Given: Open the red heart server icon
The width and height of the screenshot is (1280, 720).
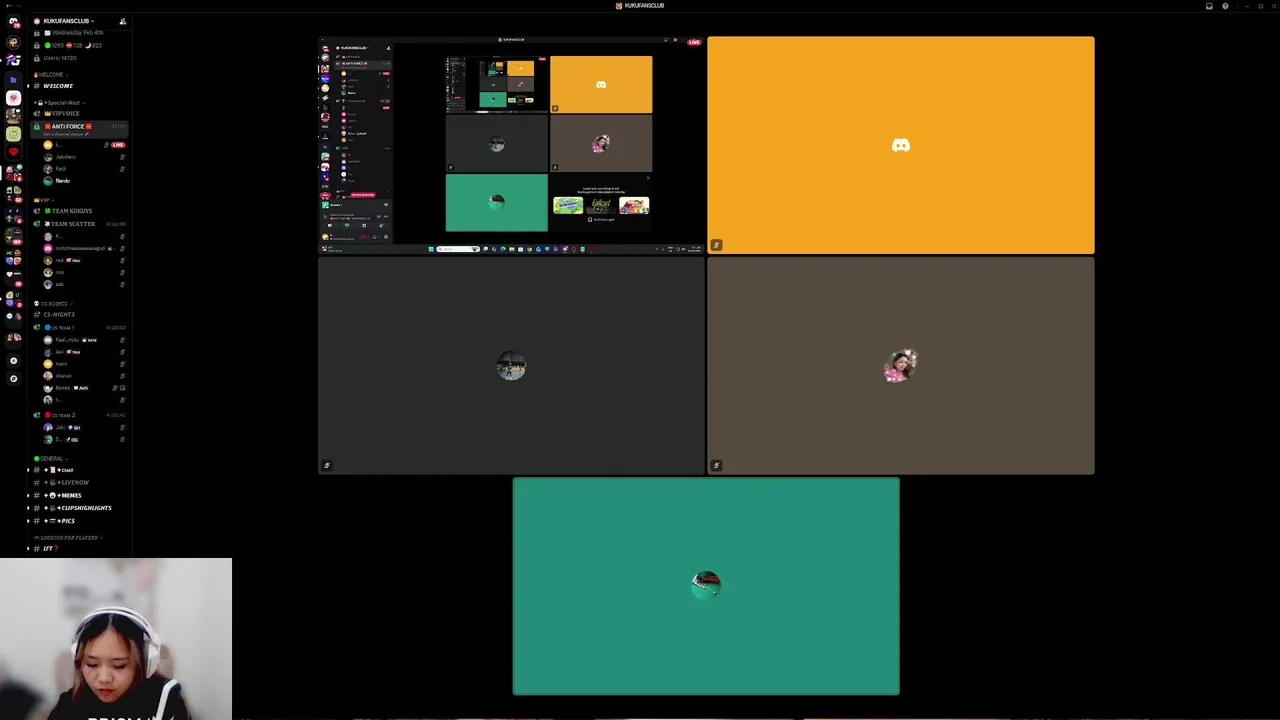Looking at the screenshot, I should point(13,151).
